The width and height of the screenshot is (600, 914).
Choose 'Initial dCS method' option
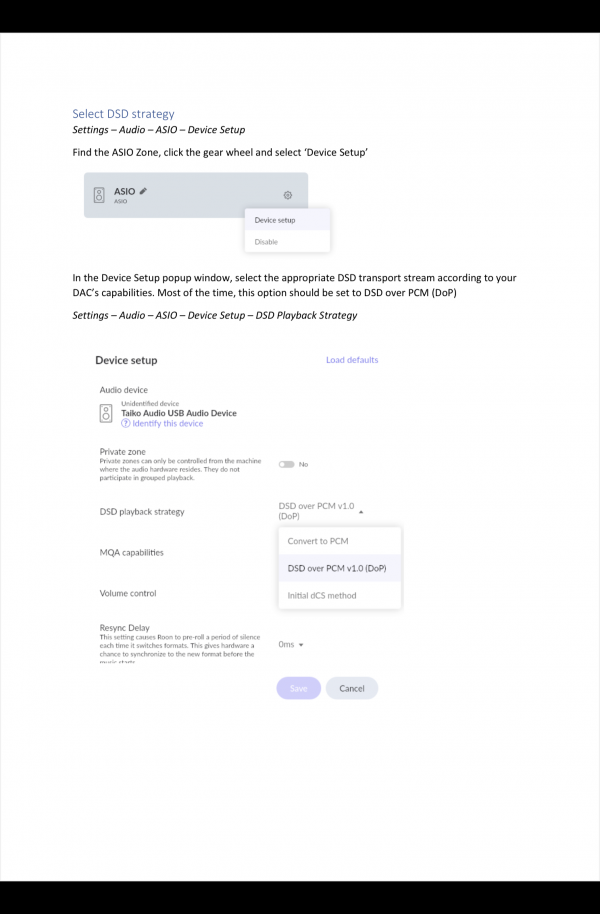[322, 595]
